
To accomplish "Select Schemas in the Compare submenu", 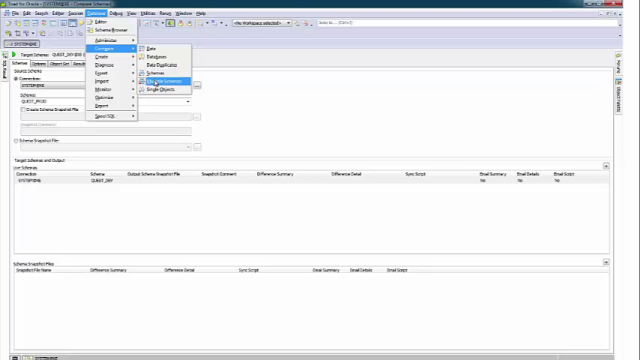I will pyautogui.click(x=164, y=73).
